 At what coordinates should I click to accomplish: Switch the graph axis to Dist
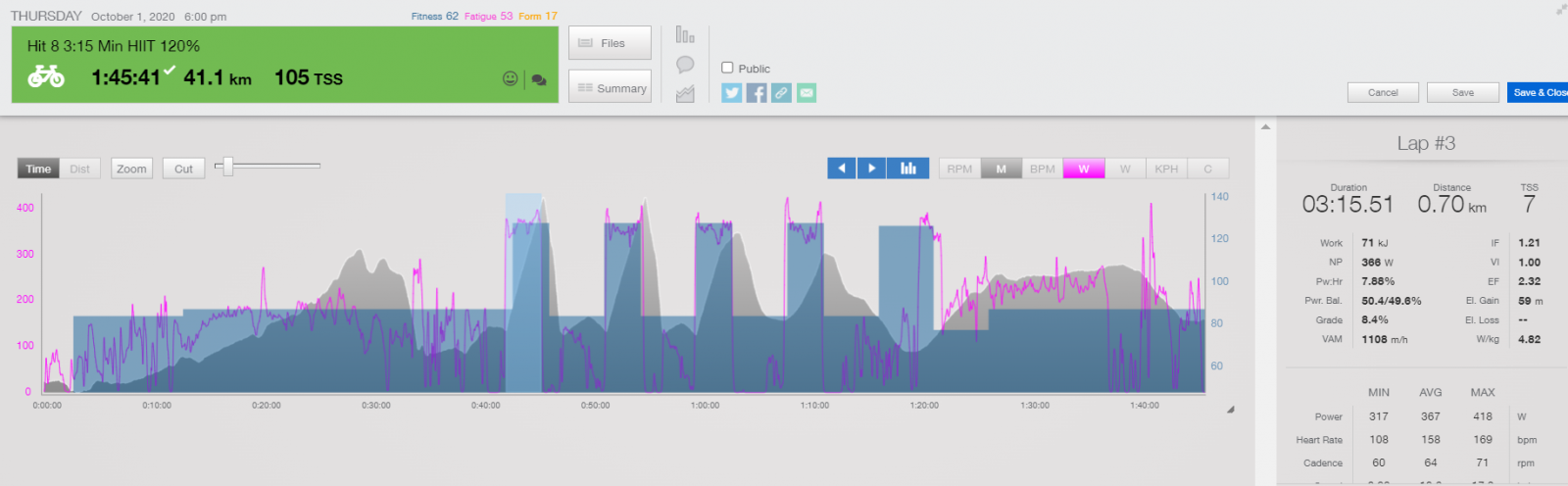[80, 169]
